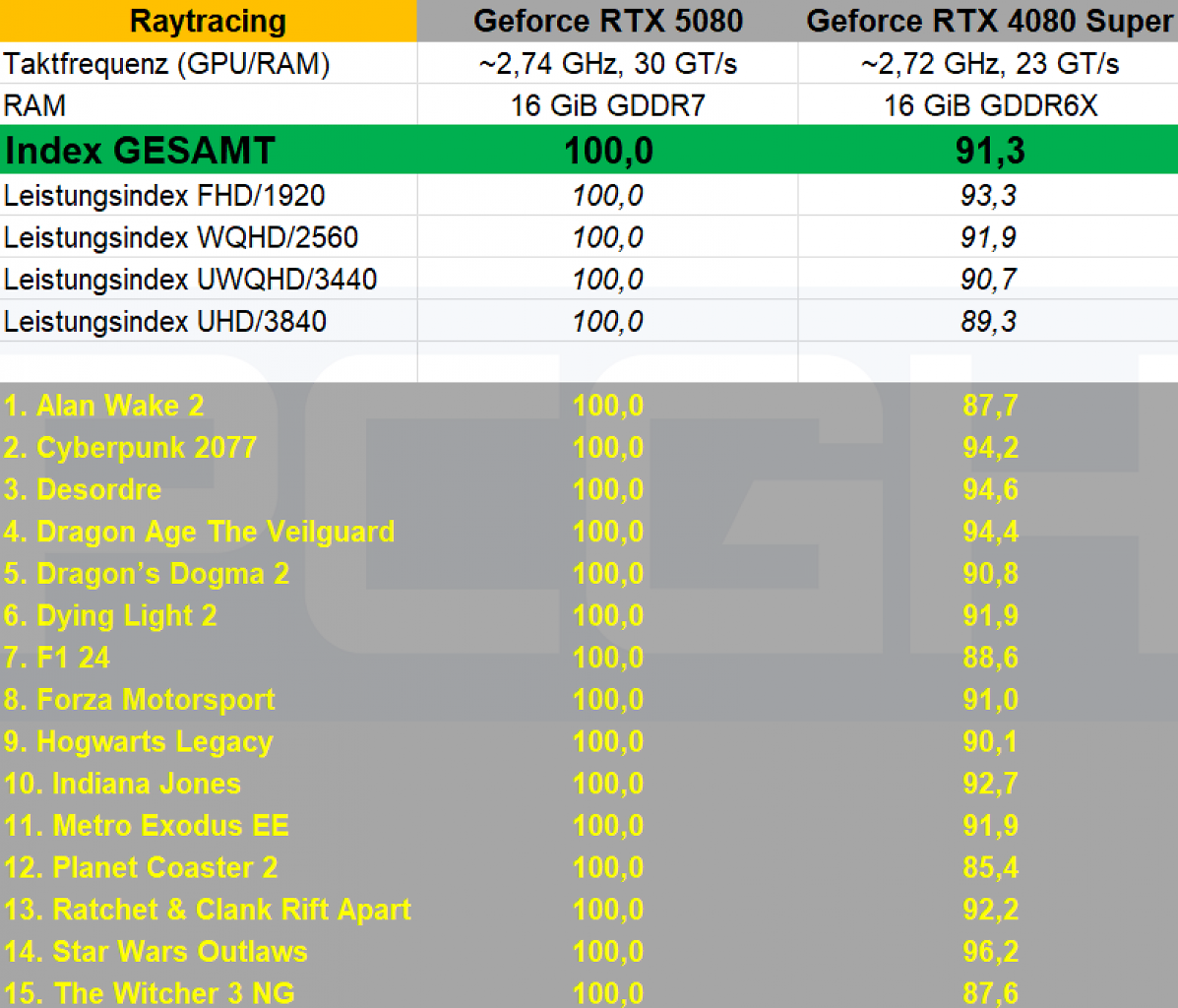Image resolution: width=1178 pixels, height=1008 pixels.
Task: Click the Raytracing header cell
Action: [208, 21]
